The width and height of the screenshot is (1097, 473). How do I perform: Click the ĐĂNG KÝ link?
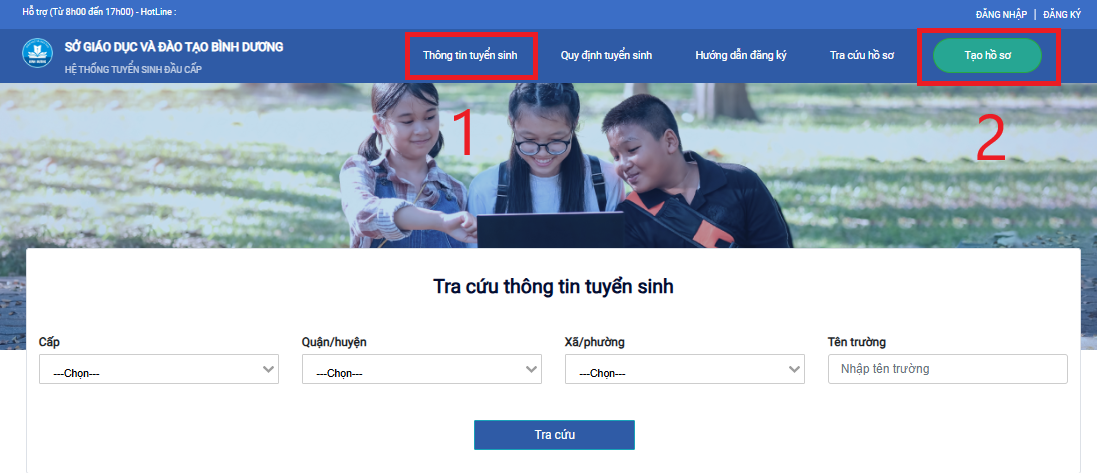tap(1062, 14)
